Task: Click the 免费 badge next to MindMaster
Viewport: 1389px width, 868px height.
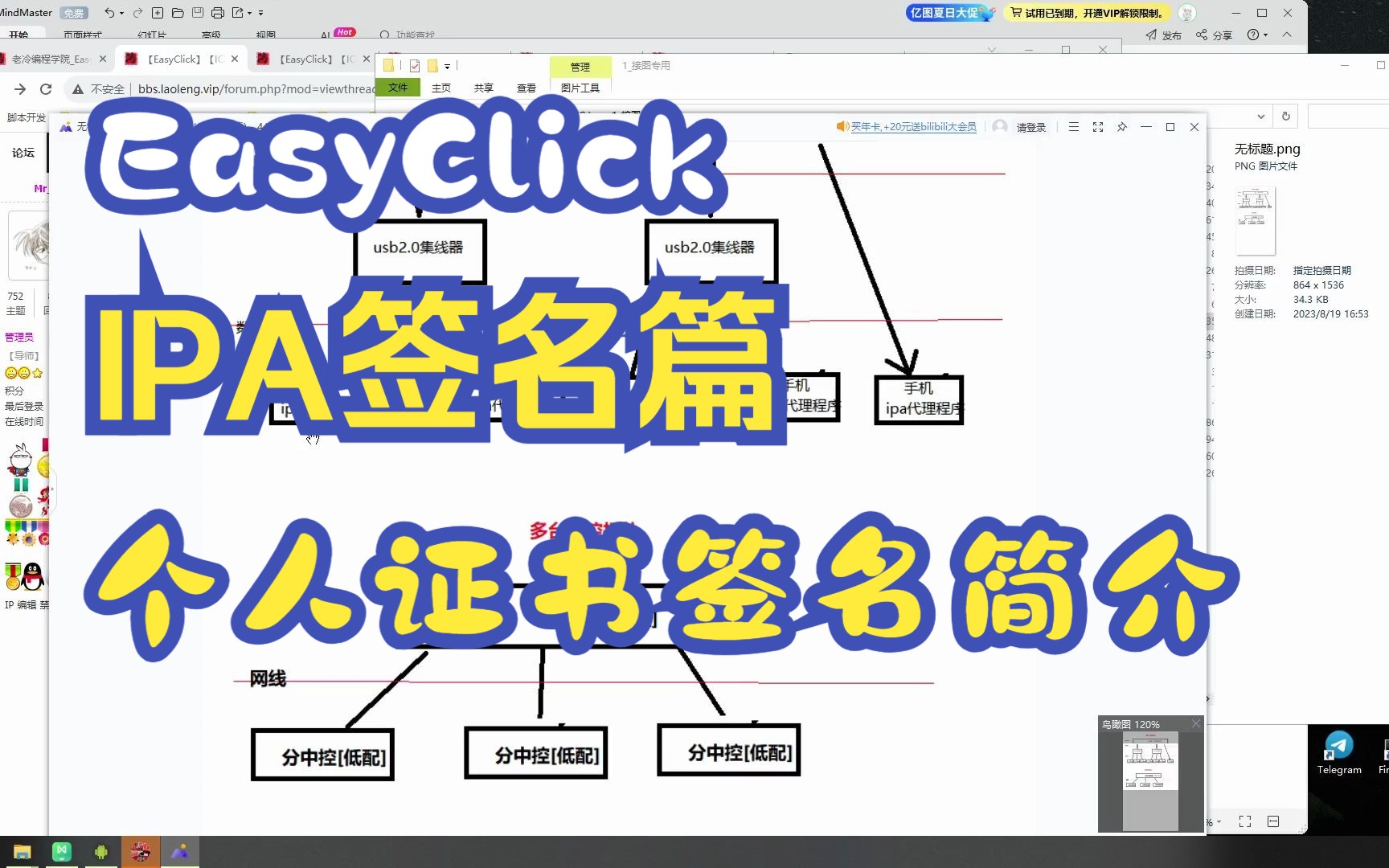Action: click(74, 13)
